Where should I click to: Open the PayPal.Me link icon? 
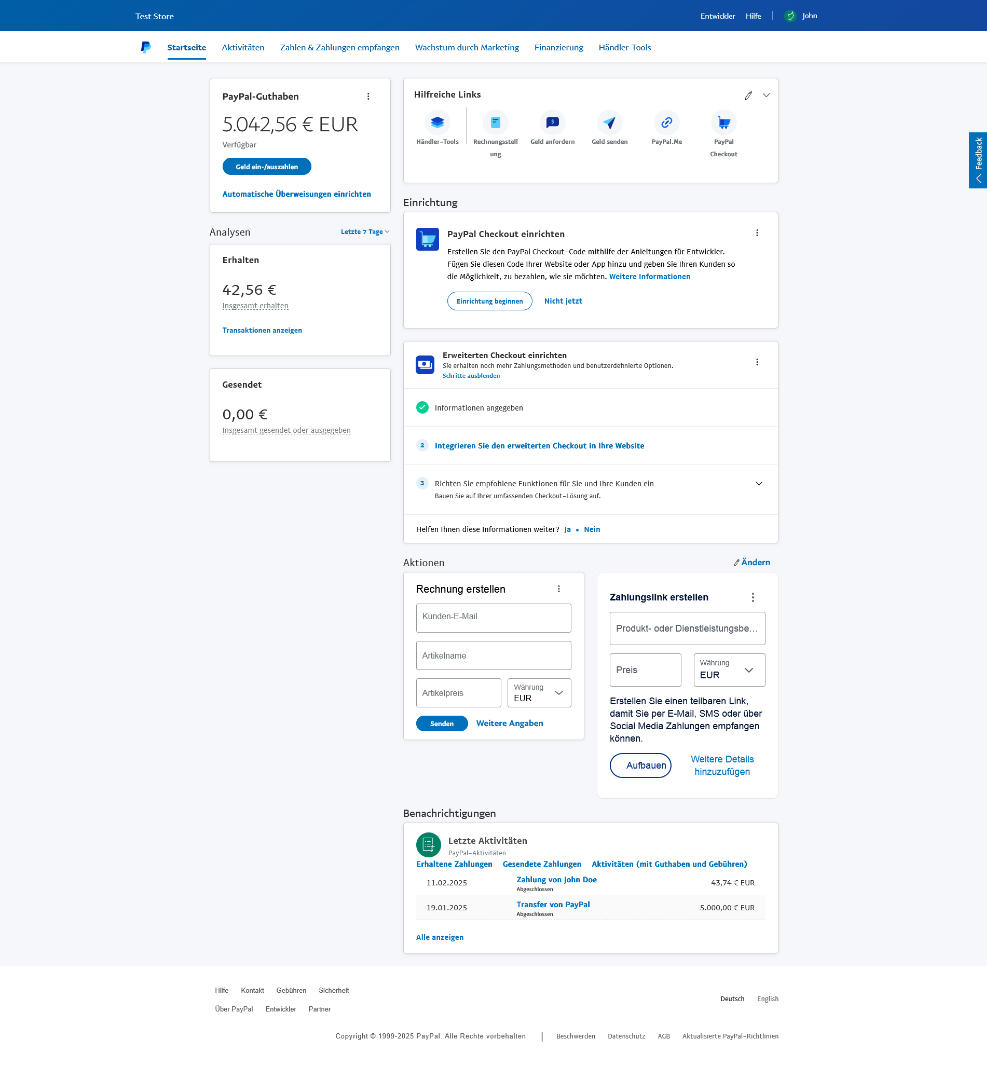click(x=667, y=123)
